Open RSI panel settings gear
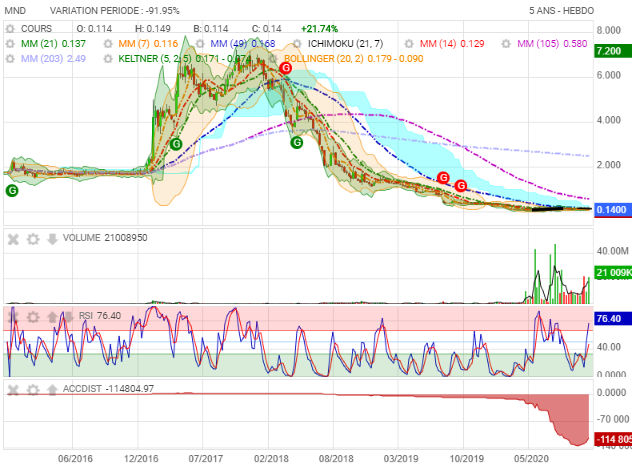This screenshot has width=638, height=468. point(32,316)
